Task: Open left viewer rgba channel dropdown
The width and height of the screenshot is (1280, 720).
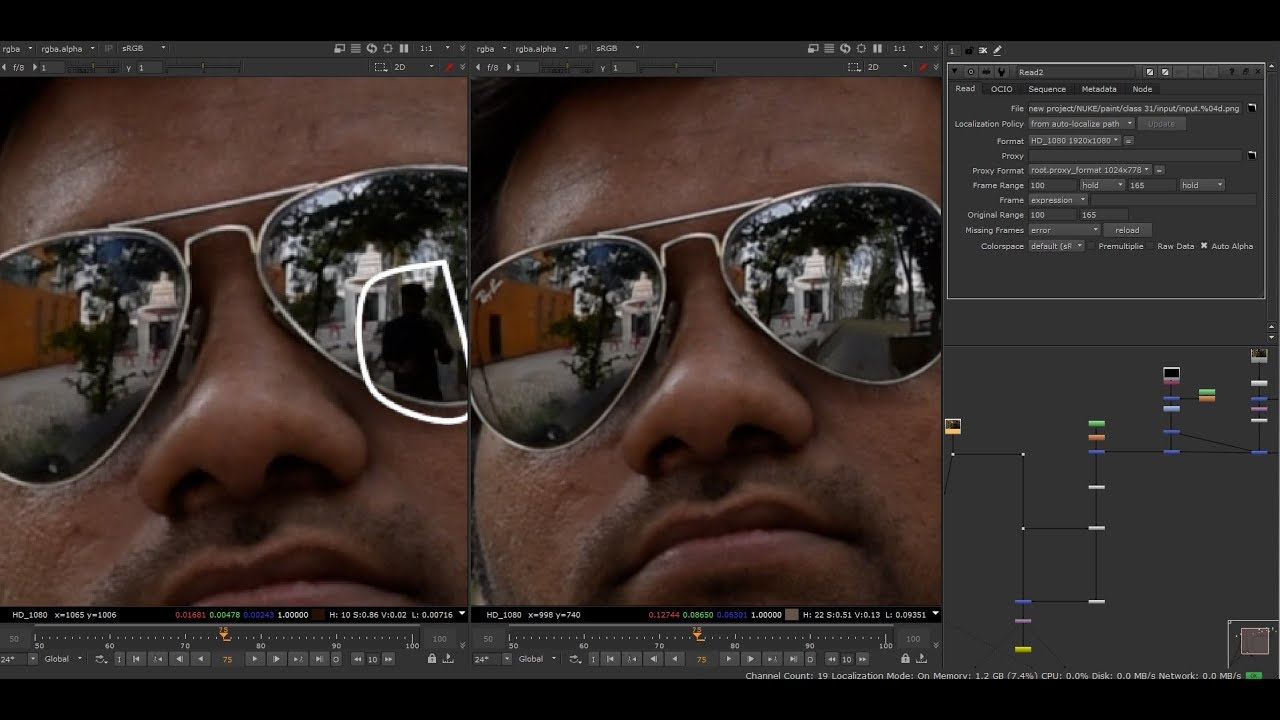Action: pyautogui.click(x=16, y=48)
